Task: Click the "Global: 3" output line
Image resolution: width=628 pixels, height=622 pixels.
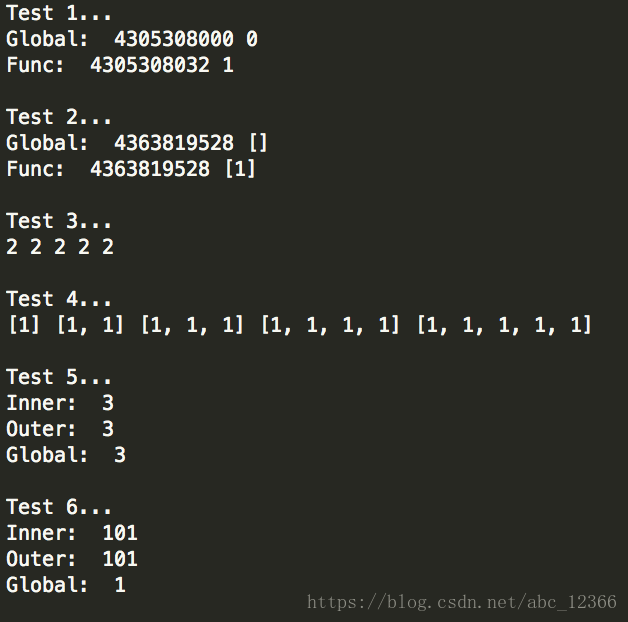Action: click(66, 455)
